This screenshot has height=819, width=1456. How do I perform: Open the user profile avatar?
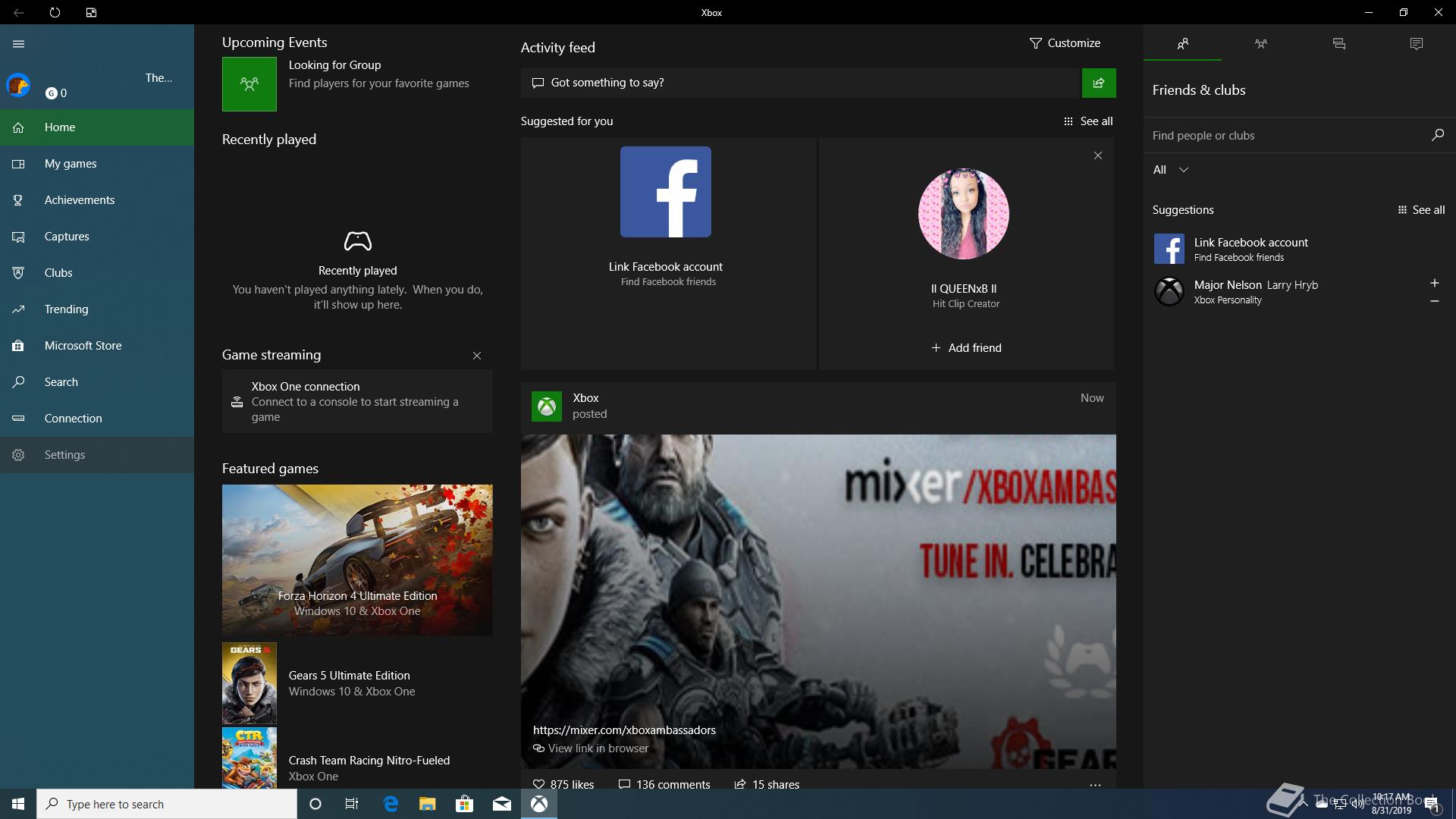coord(18,85)
